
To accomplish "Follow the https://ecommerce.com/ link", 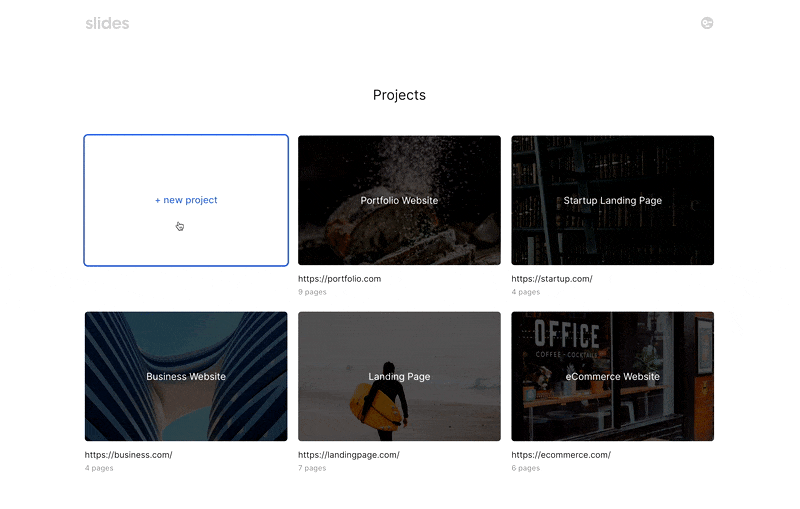I will click(561, 455).
